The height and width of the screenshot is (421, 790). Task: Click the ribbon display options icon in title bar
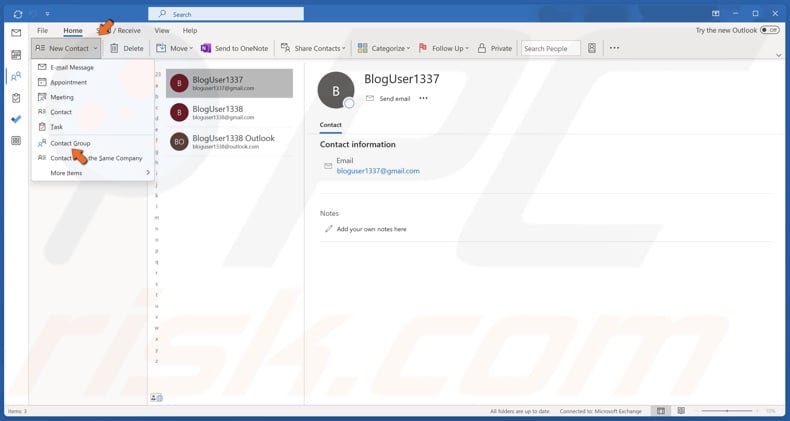tap(715, 14)
